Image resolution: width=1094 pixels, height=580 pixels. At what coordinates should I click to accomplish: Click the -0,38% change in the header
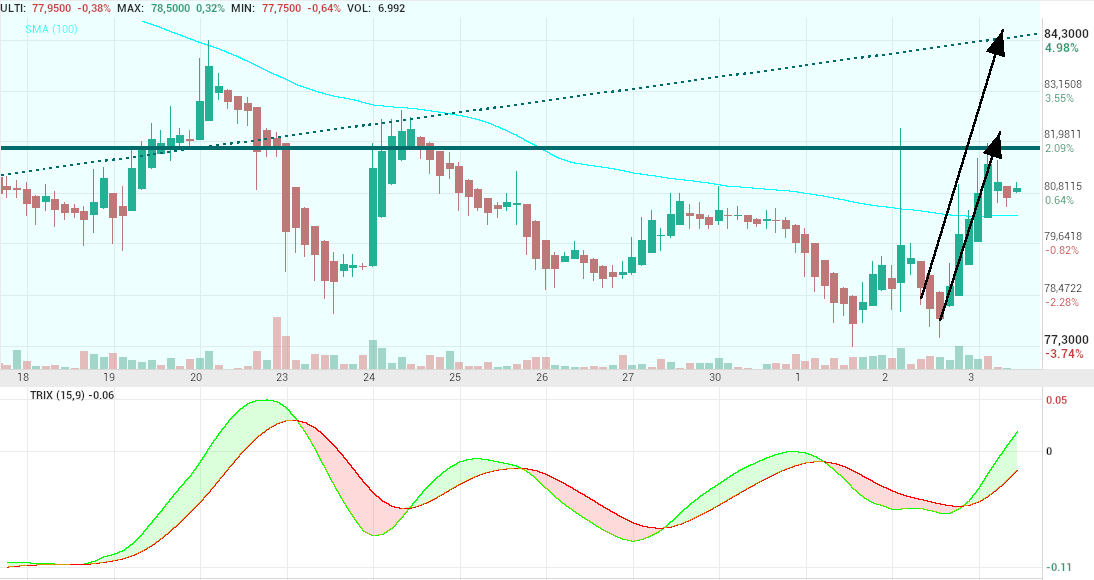pos(94,8)
